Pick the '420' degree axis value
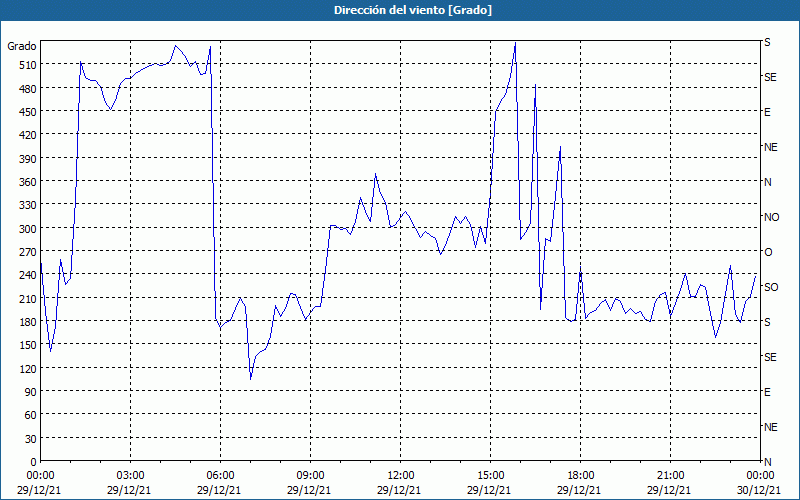 [x=28, y=135]
